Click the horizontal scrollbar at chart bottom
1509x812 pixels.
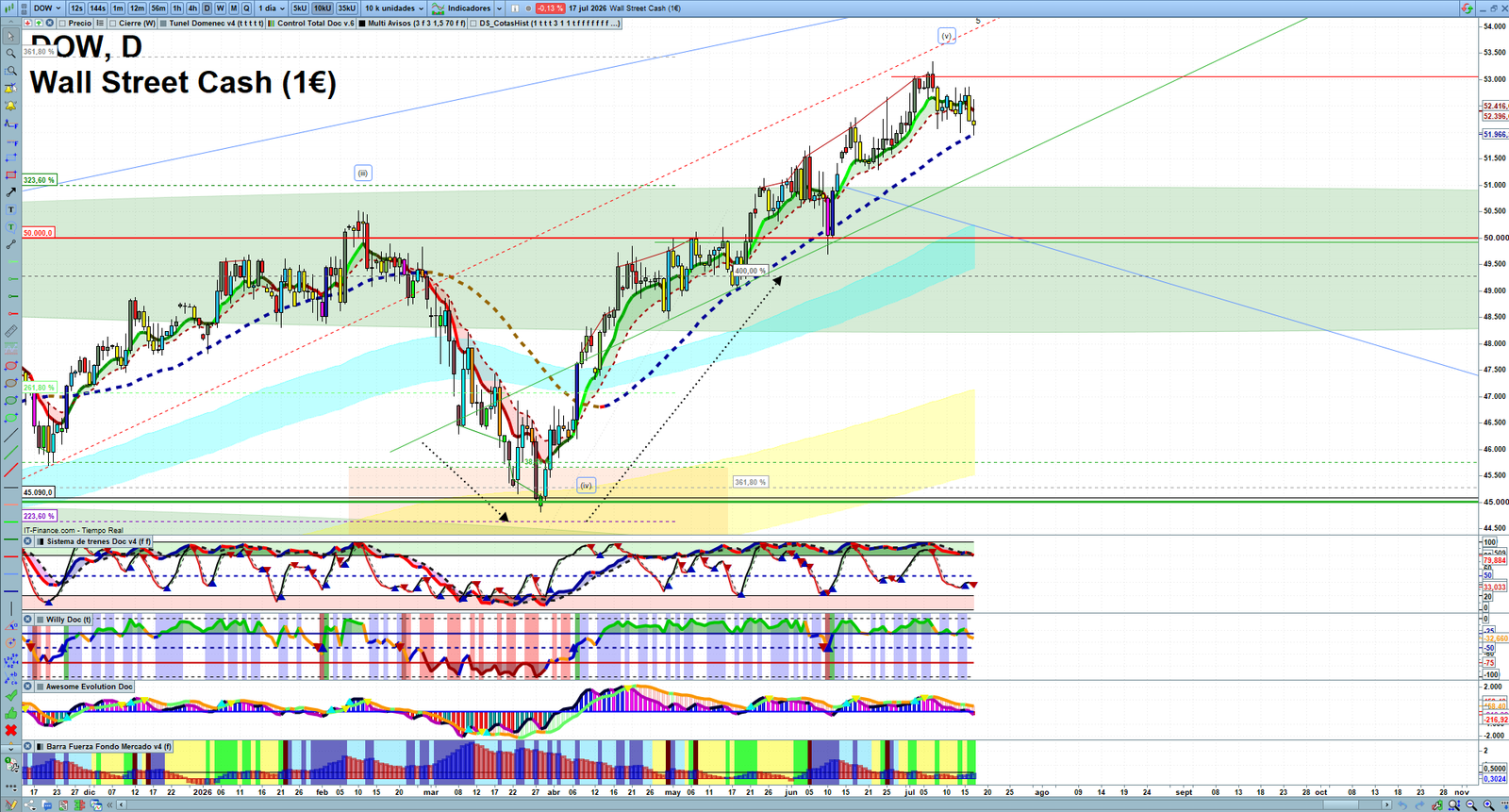[754, 804]
